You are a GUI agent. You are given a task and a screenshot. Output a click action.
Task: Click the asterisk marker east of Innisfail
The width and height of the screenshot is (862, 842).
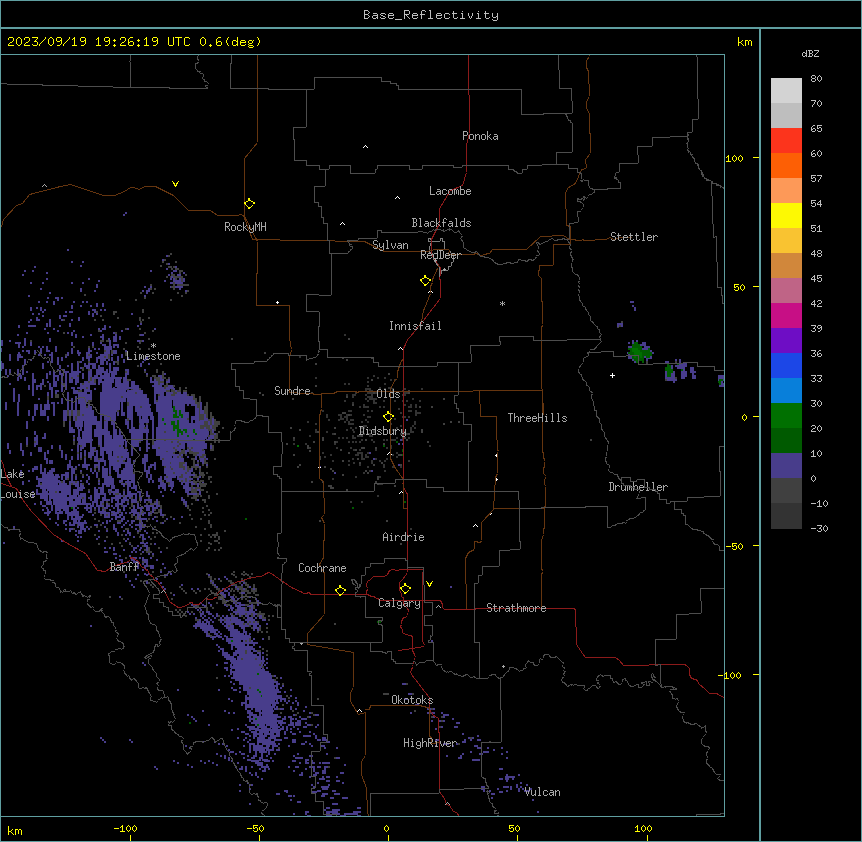502,303
